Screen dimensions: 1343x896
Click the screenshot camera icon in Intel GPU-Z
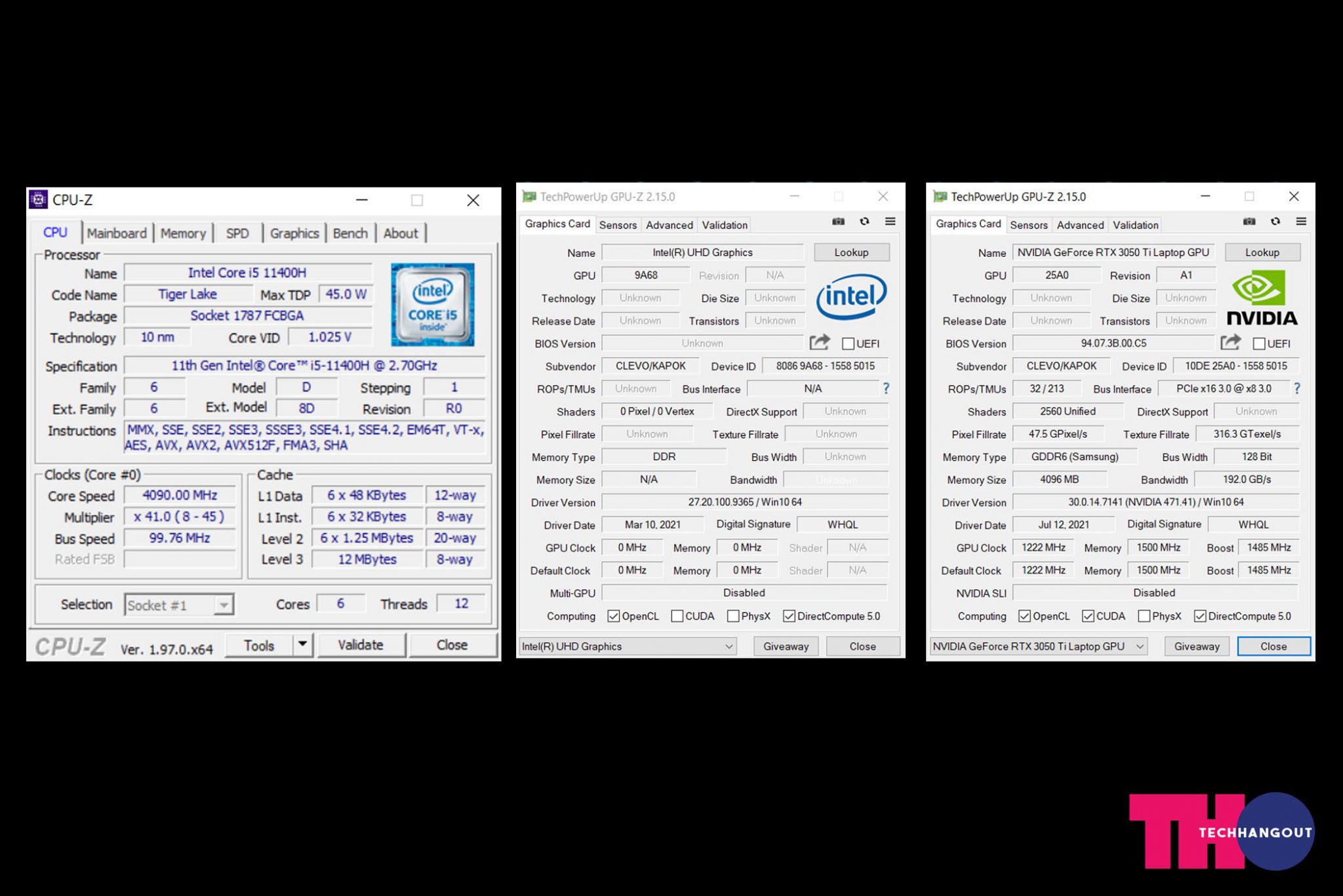[838, 222]
